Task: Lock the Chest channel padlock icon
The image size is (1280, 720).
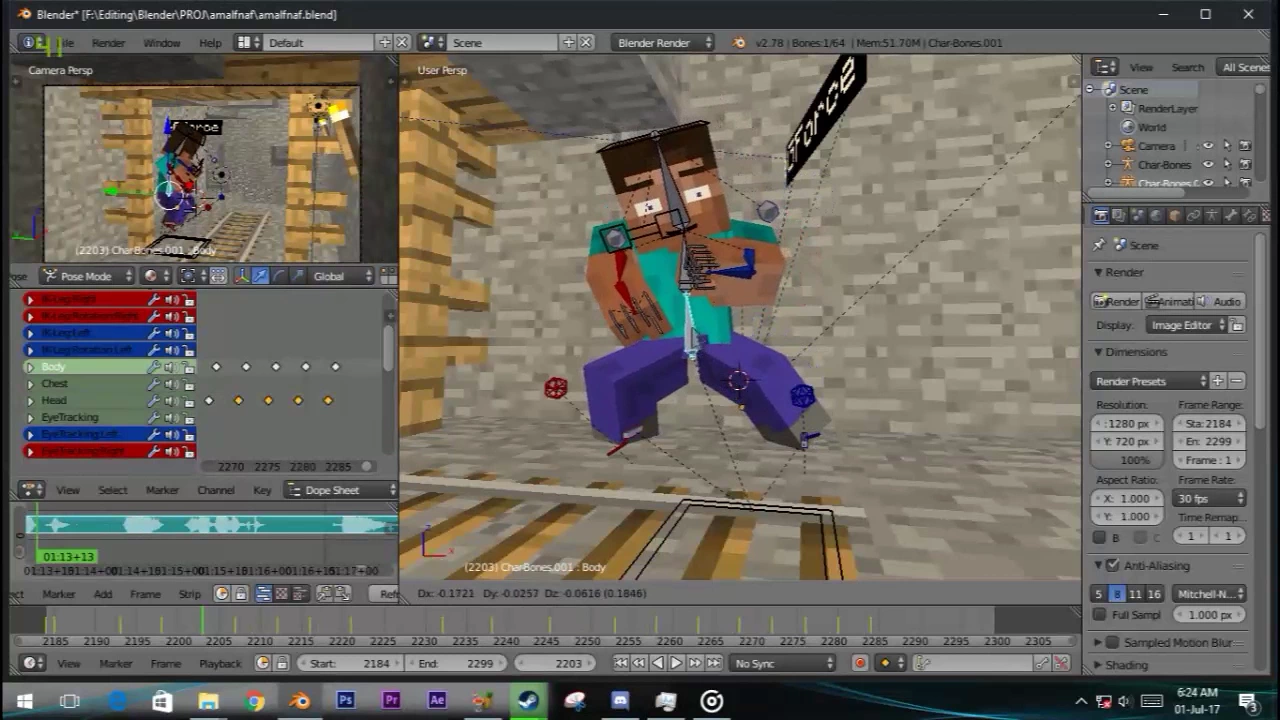Action: (188, 384)
